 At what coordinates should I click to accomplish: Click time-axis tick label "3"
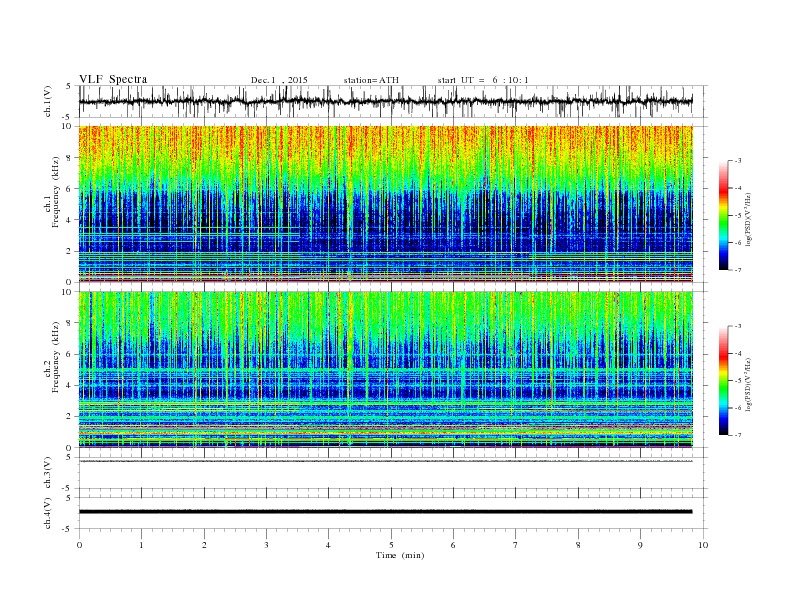[266, 545]
